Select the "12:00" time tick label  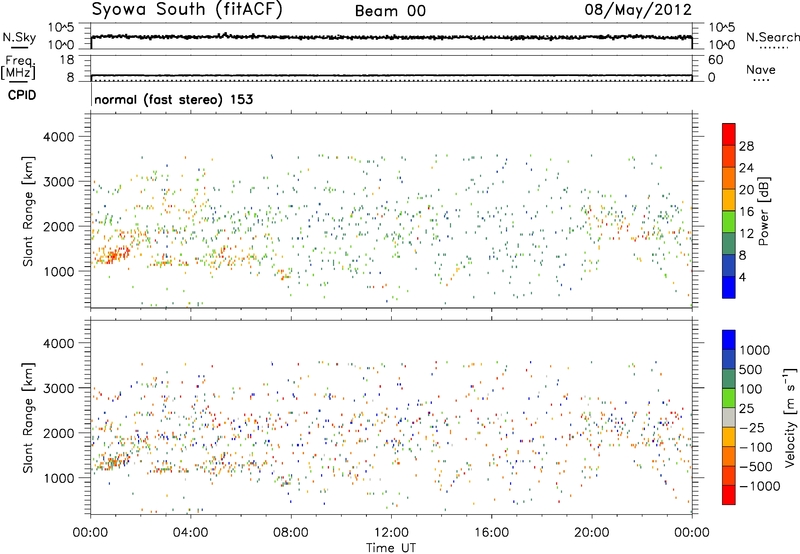(x=391, y=533)
